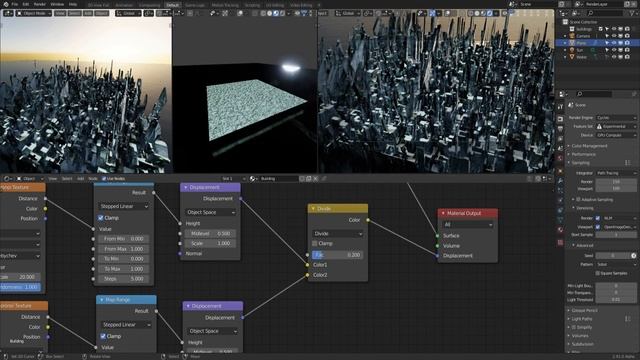Image resolution: width=640 pixels, height=360 pixels.
Task: Click the Building material name field
Action: (279, 179)
